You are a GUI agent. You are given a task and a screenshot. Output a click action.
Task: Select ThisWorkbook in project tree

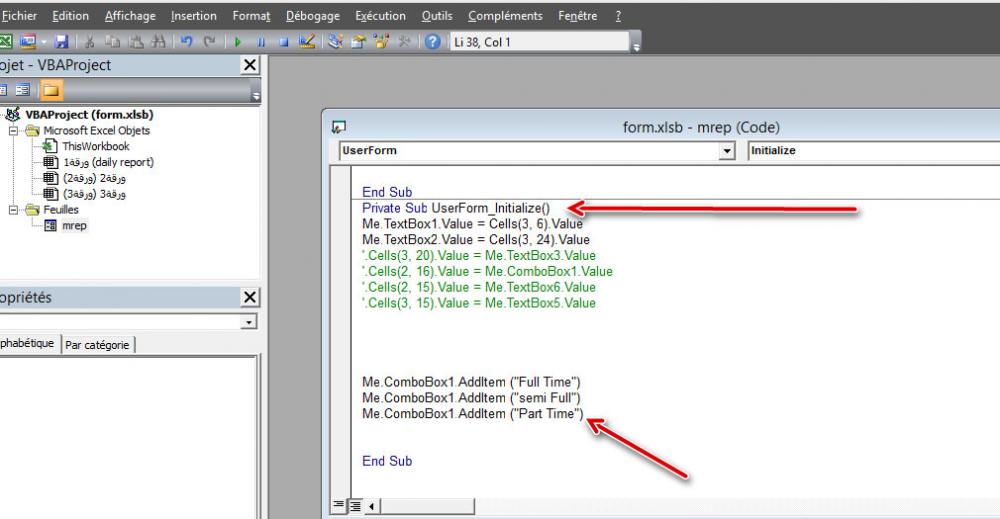pyautogui.click(x=96, y=146)
